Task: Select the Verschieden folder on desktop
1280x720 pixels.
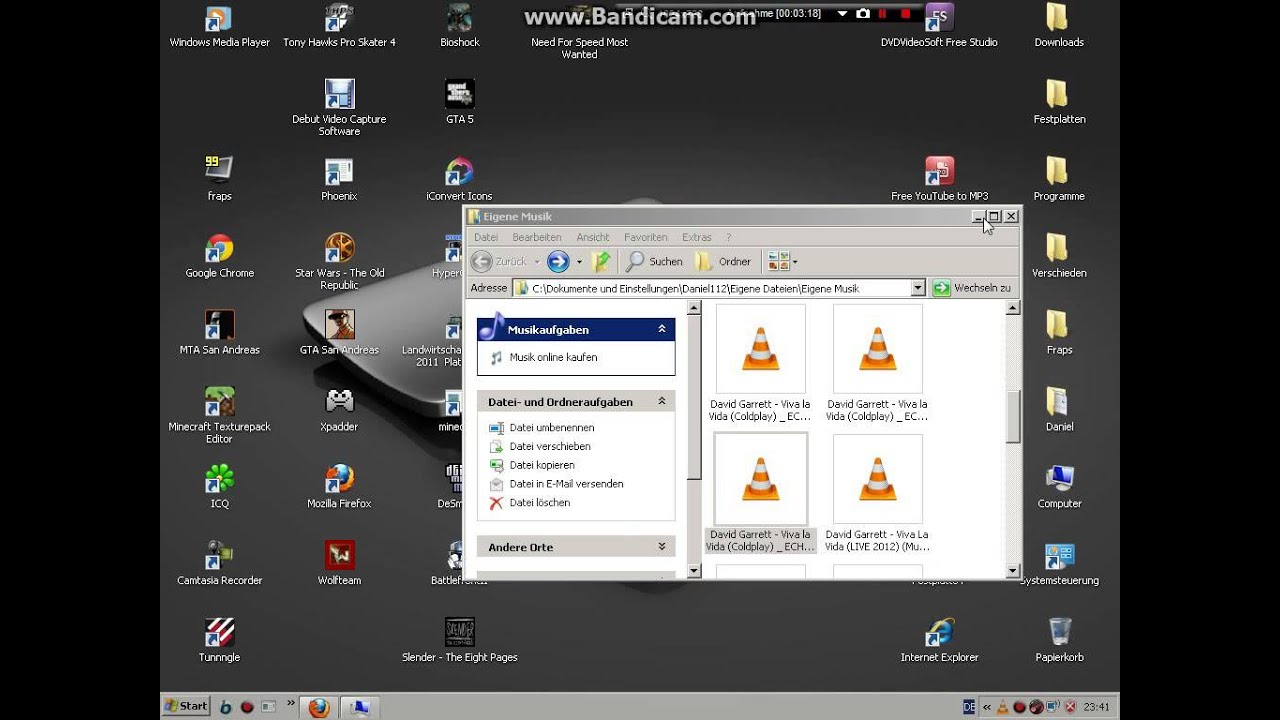Action: click(x=1059, y=256)
